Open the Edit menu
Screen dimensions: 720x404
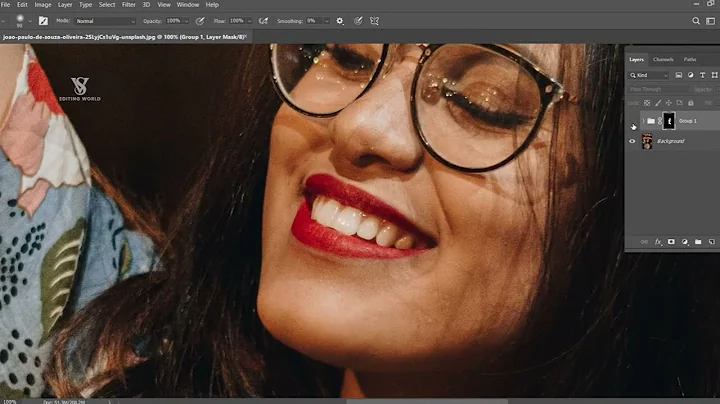pyautogui.click(x=22, y=5)
